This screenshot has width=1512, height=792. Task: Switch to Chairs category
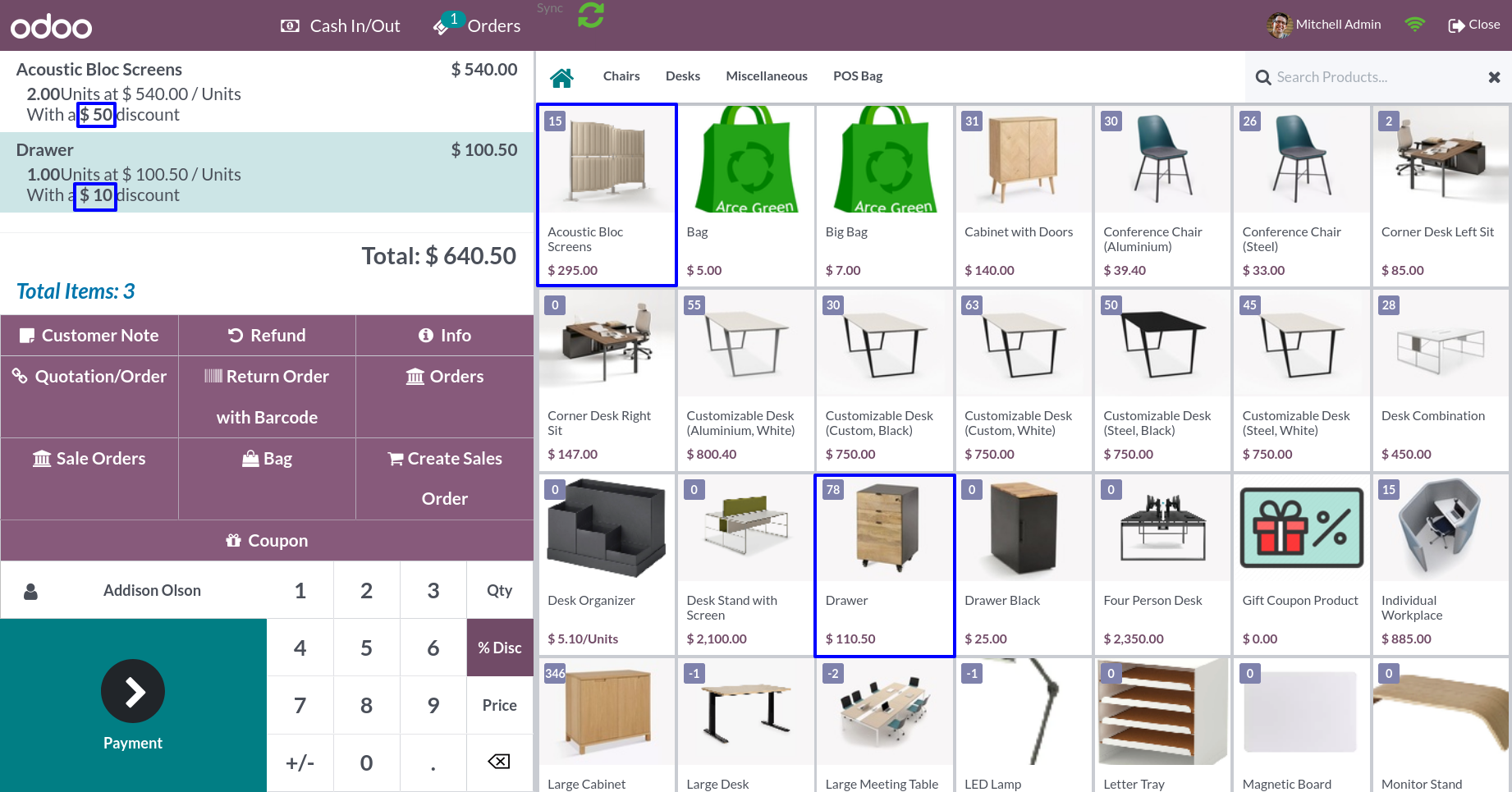click(621, 76)
